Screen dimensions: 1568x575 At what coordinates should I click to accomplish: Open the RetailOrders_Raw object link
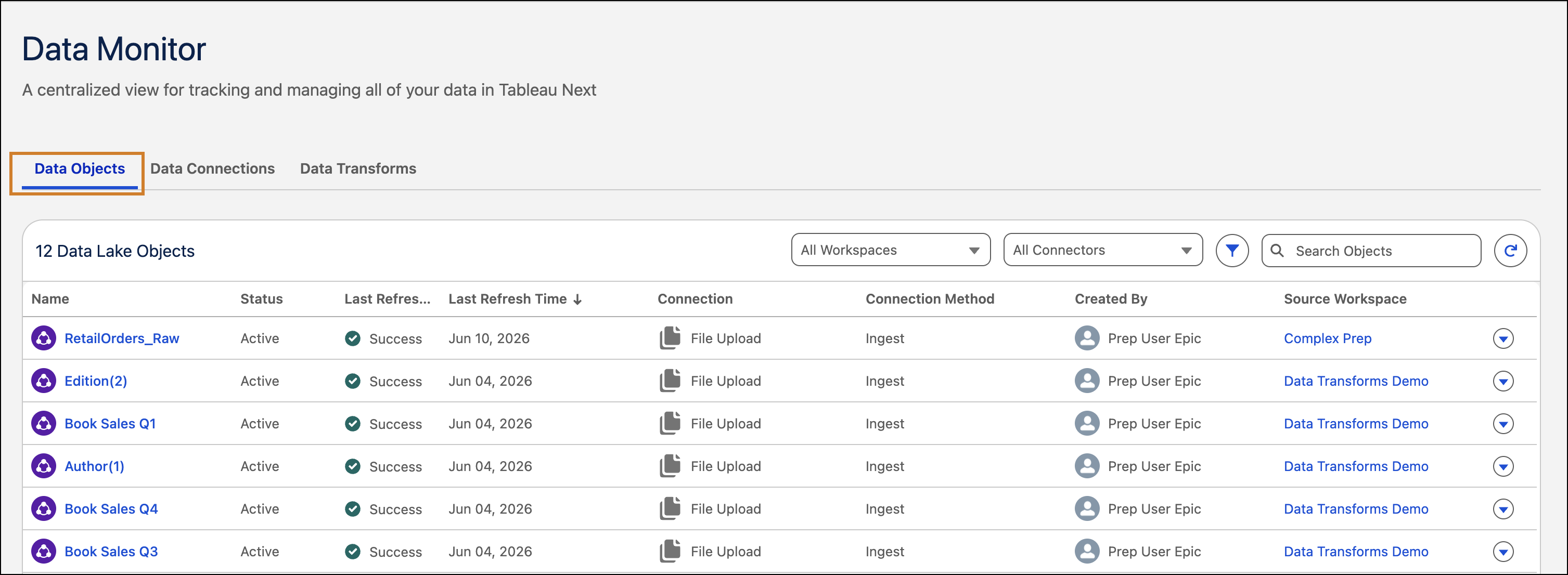click(x=122, y=338)
